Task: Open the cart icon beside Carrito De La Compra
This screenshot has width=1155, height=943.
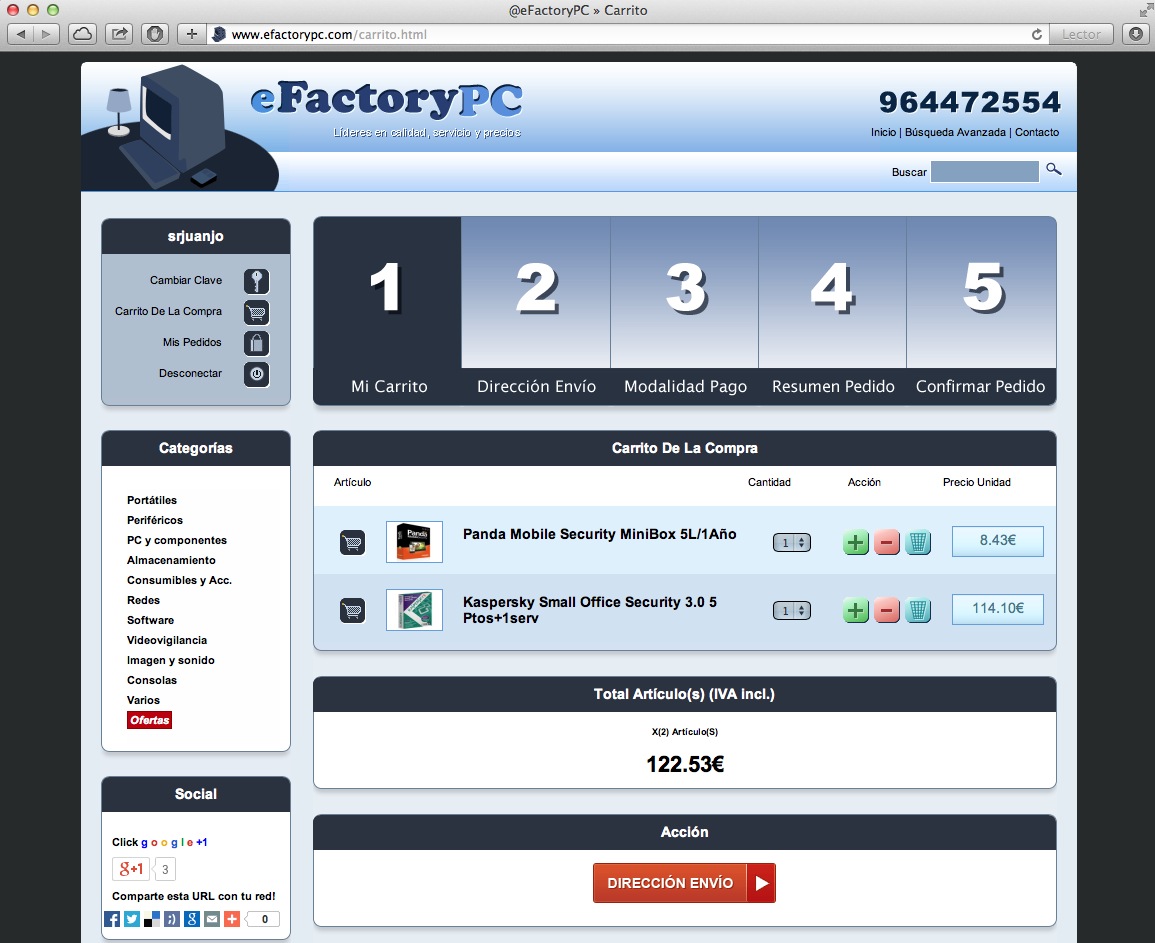Action: tap(256, 312)
